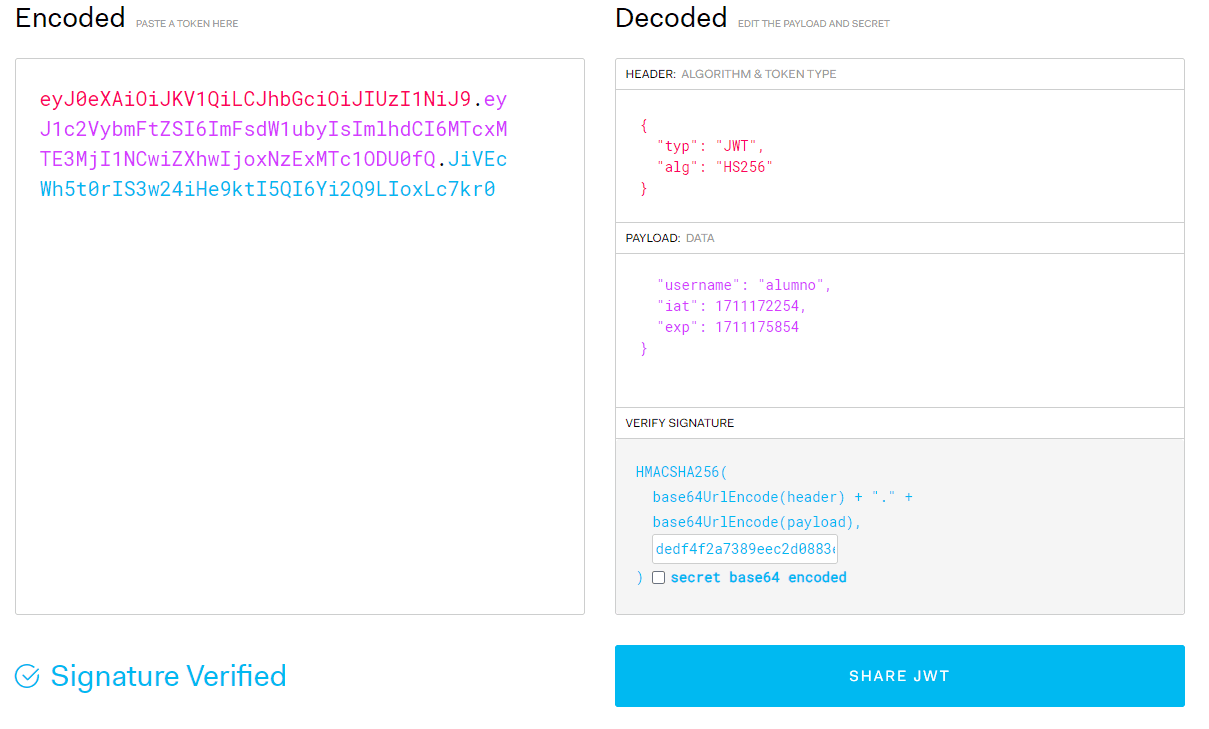This screenshot has height=729, width=1209.
Task: Click the Signature Verified checkmark icon
Action: pyautogui.click(x=27, y=677)
